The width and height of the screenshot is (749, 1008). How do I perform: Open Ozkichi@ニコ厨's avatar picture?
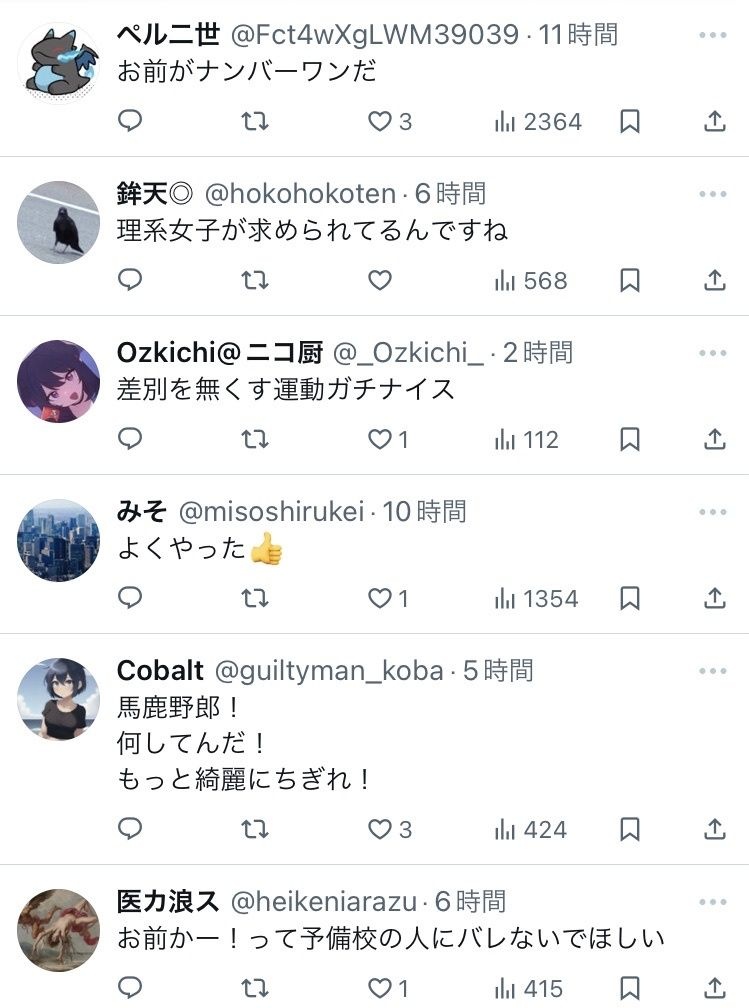[59, 381]
